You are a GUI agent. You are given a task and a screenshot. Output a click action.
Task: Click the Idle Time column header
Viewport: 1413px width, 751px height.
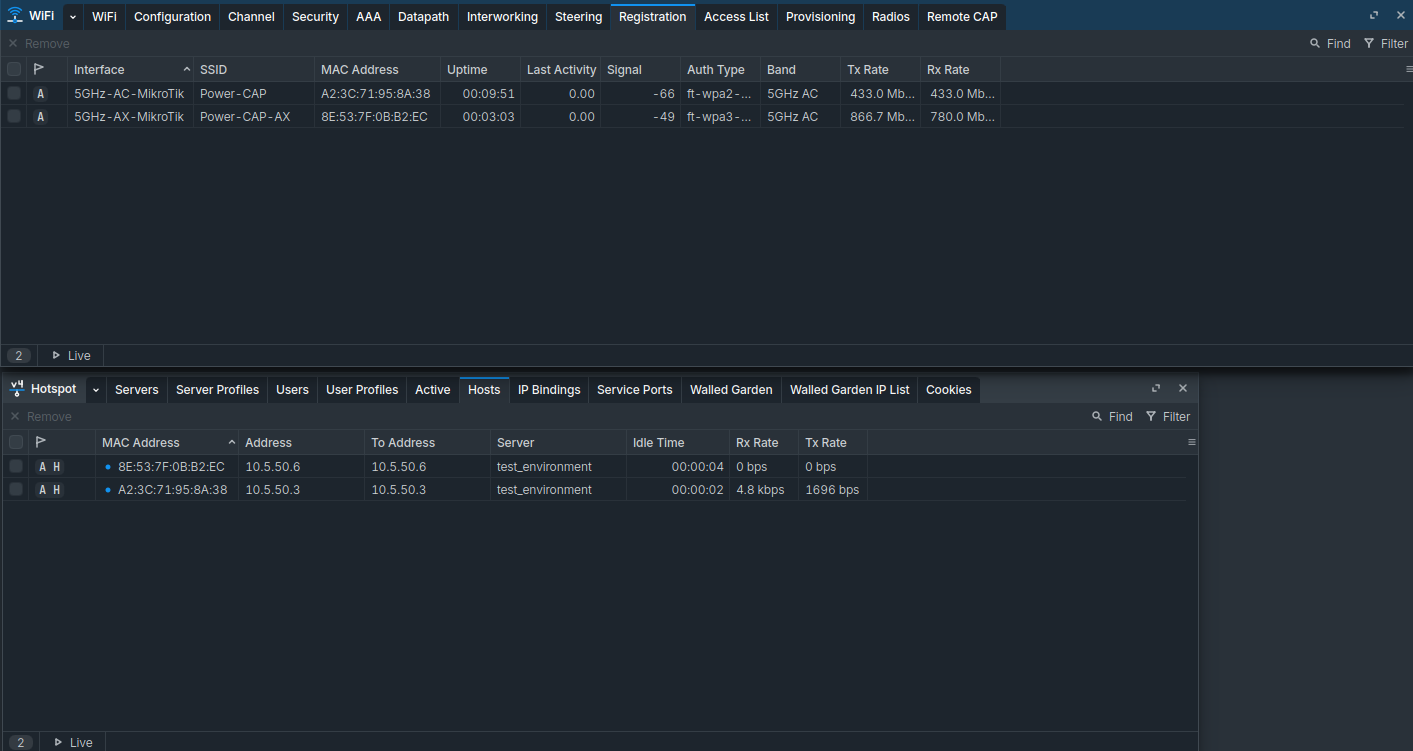click(678, 442)
